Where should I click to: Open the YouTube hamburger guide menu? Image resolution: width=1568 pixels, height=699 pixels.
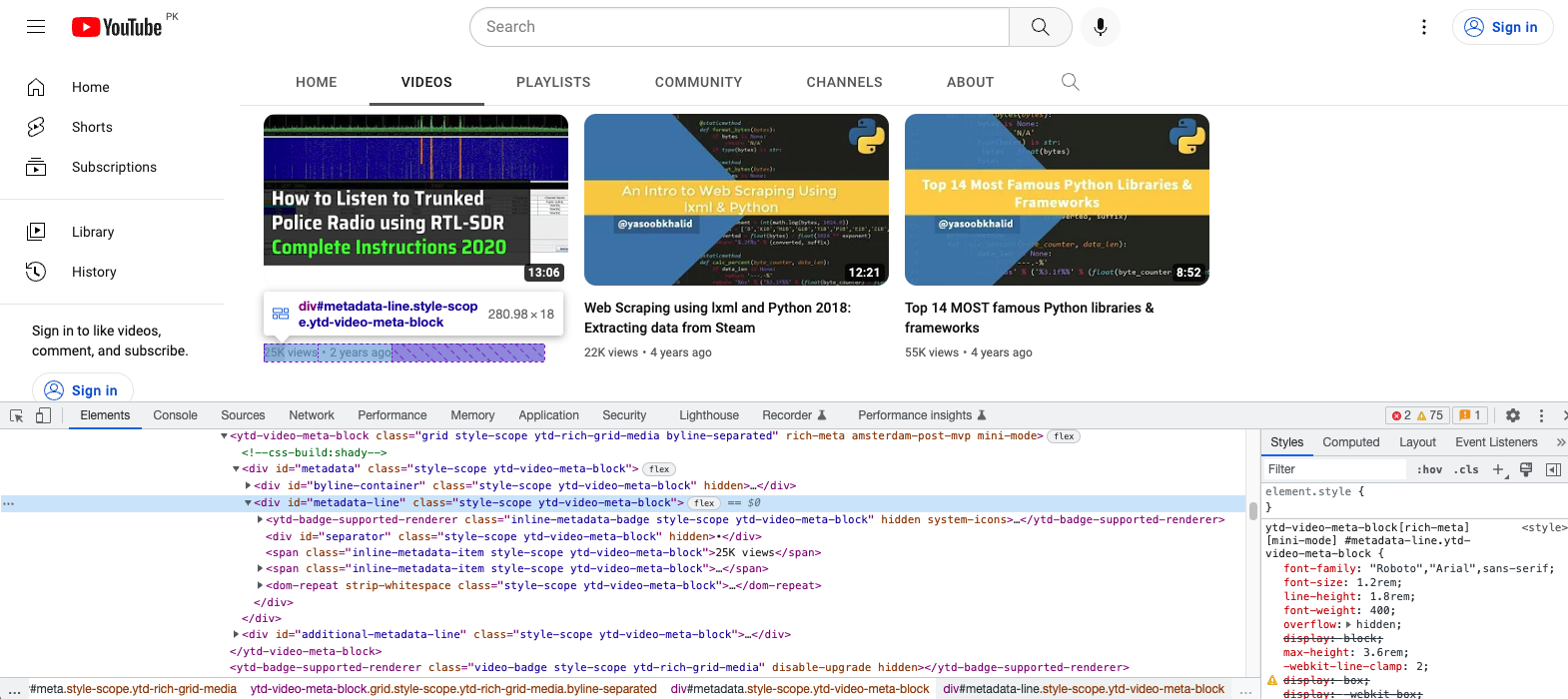(36, 27)
